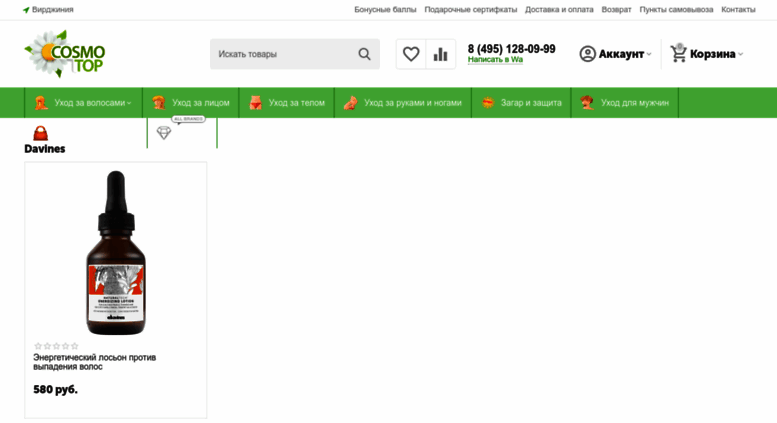
Task: Click the Корзина label
Action: [x=713, y=54]
